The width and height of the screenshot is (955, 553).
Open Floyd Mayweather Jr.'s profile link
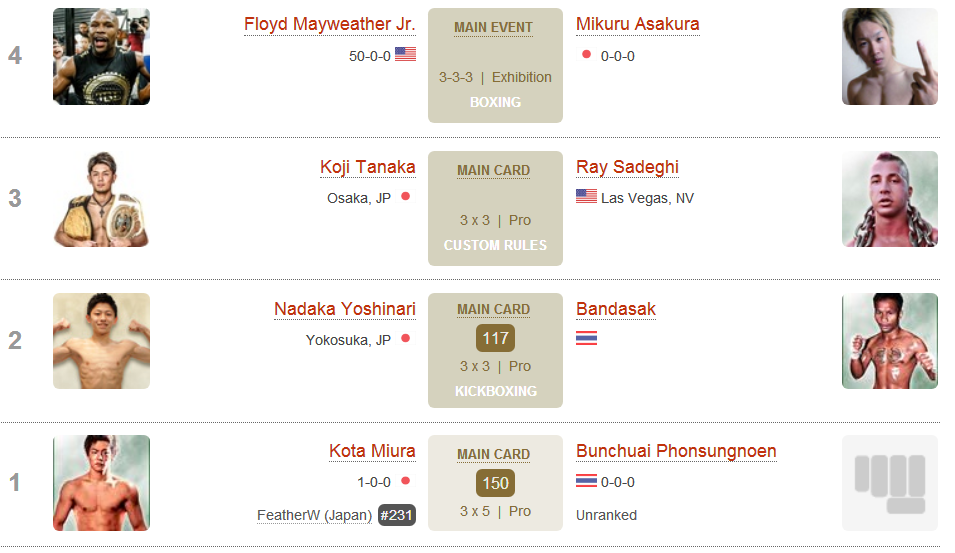tap(329, 24)
